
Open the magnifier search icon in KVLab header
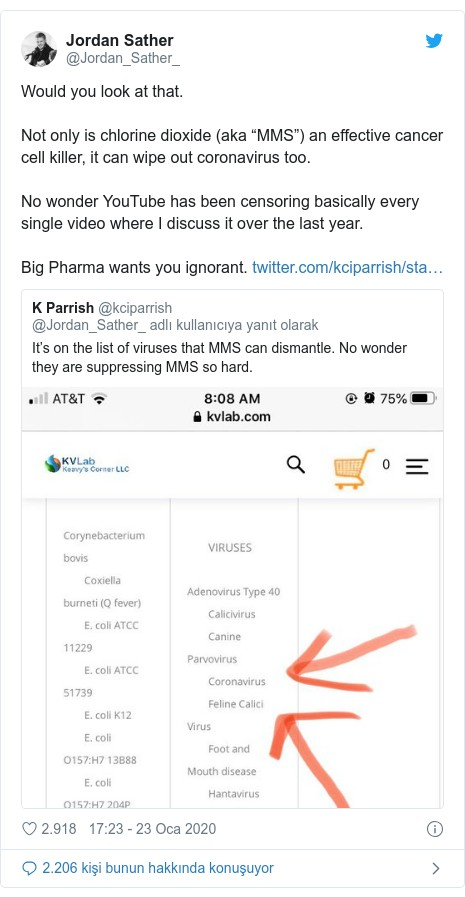(296, 465)
